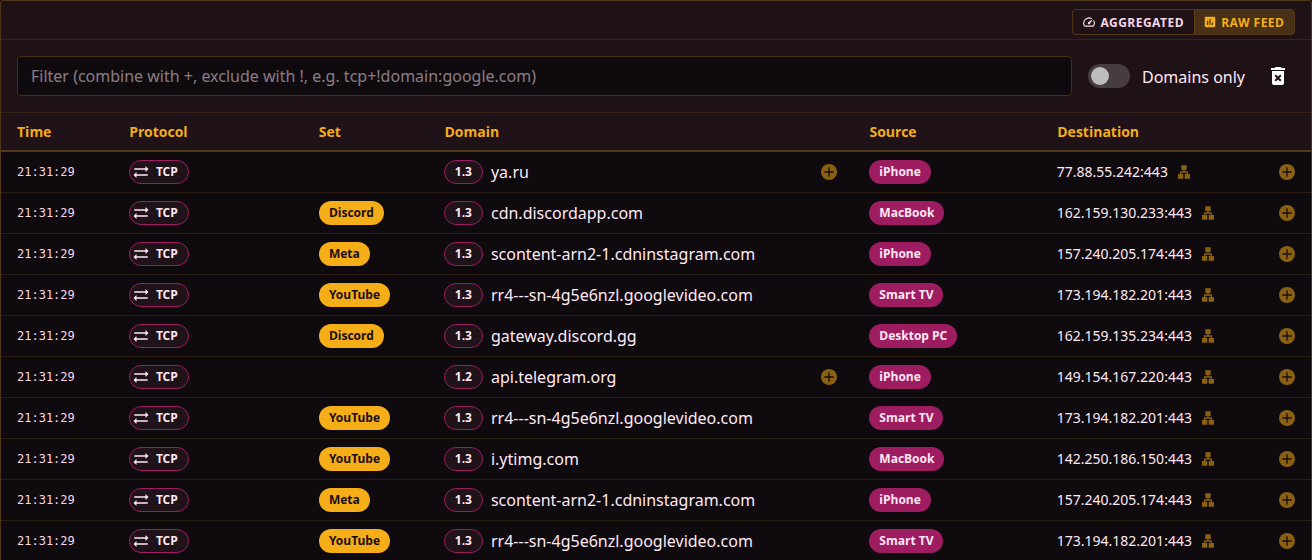Screen dimensions: 1312x560
Task: Click destination address 77.88.55.242:443
Action: 1112,172
